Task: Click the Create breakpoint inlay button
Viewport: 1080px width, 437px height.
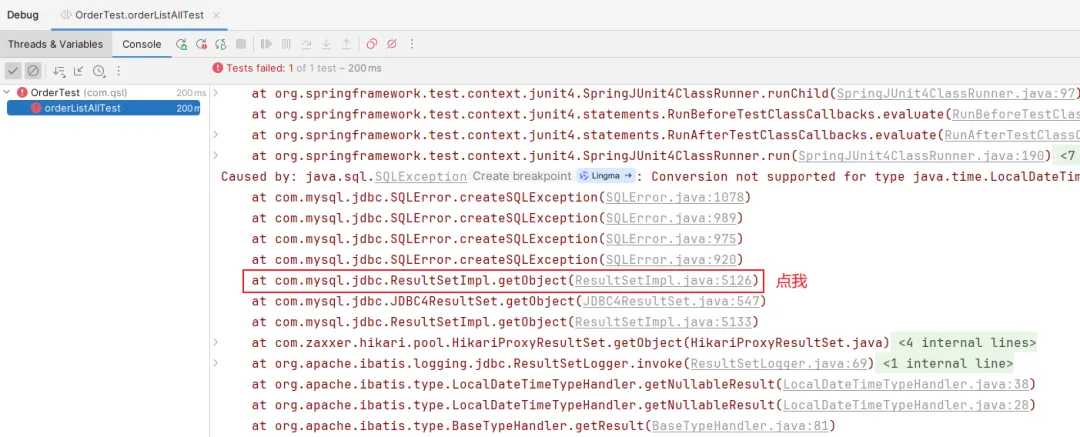Action: pyautogui.click(x=522, y=176)
